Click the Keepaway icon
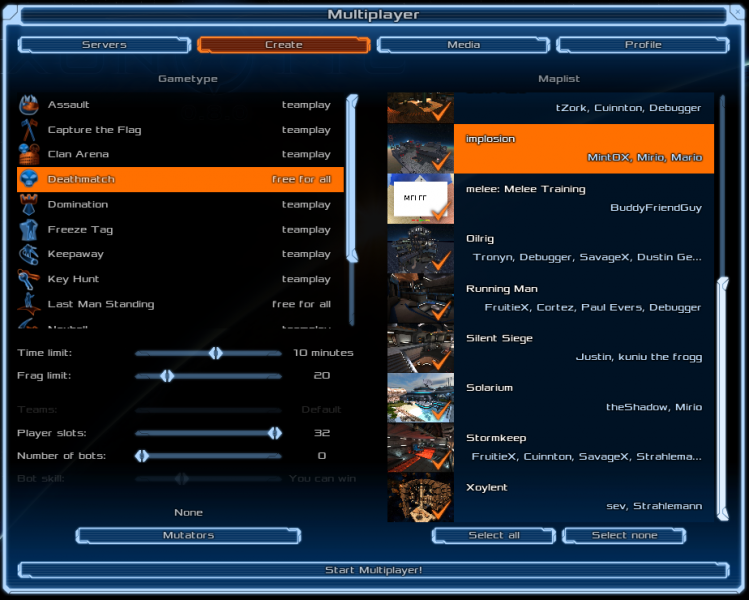This screenshot has width=749, height=600. [29, 254]
